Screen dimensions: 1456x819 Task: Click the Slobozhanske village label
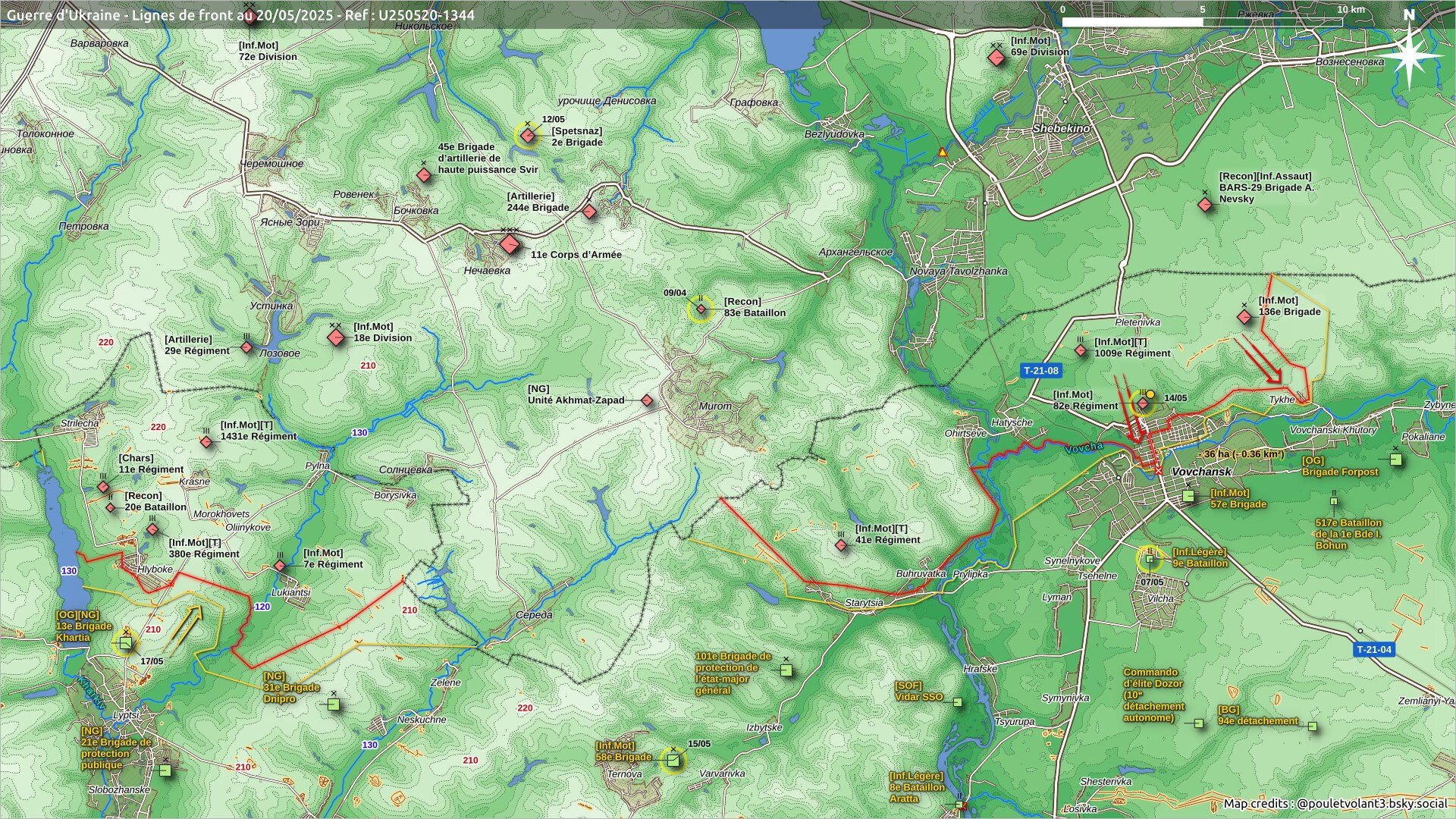coord(119,789)
